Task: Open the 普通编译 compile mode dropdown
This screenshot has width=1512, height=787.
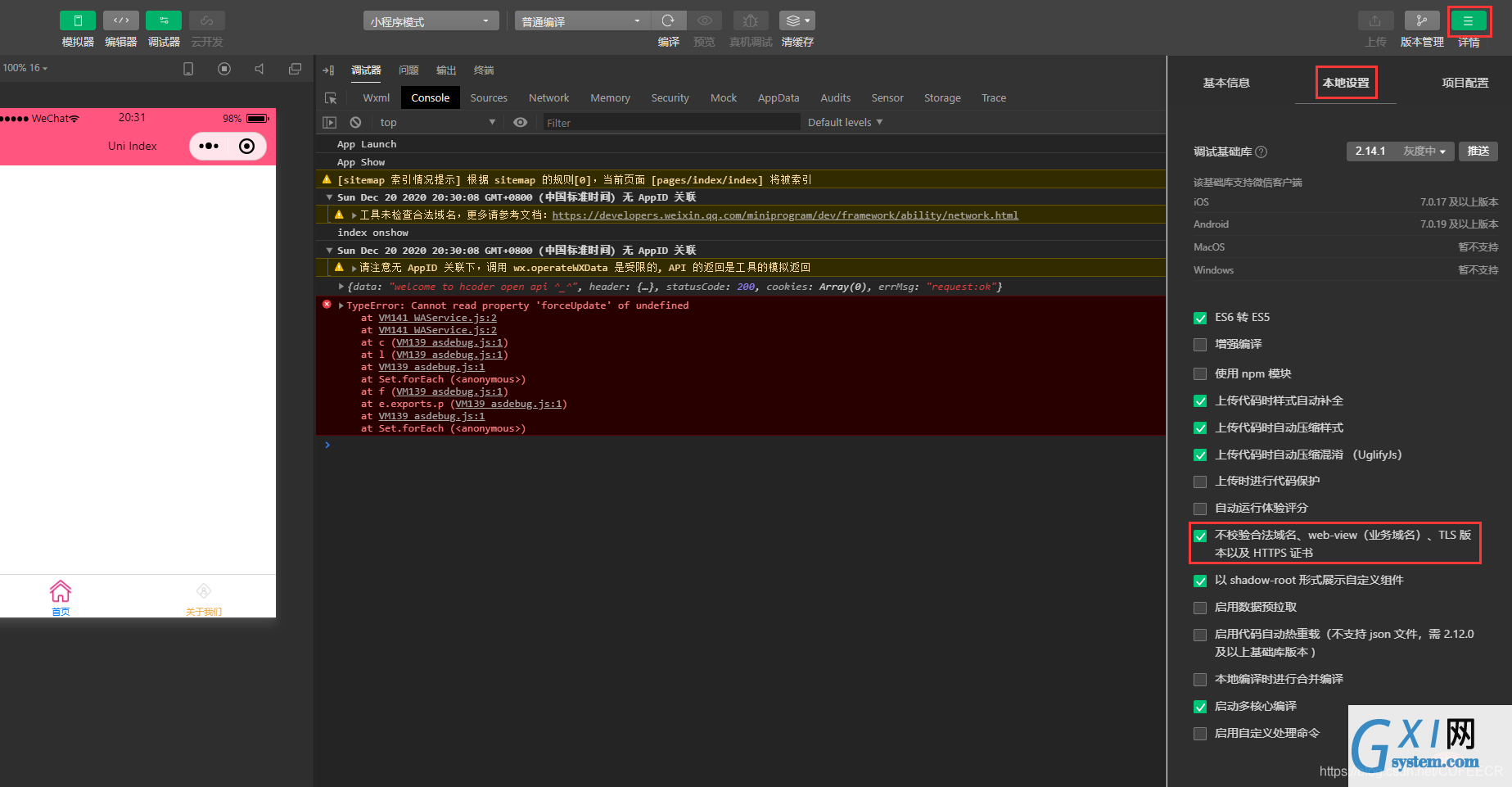Action: 582,20
